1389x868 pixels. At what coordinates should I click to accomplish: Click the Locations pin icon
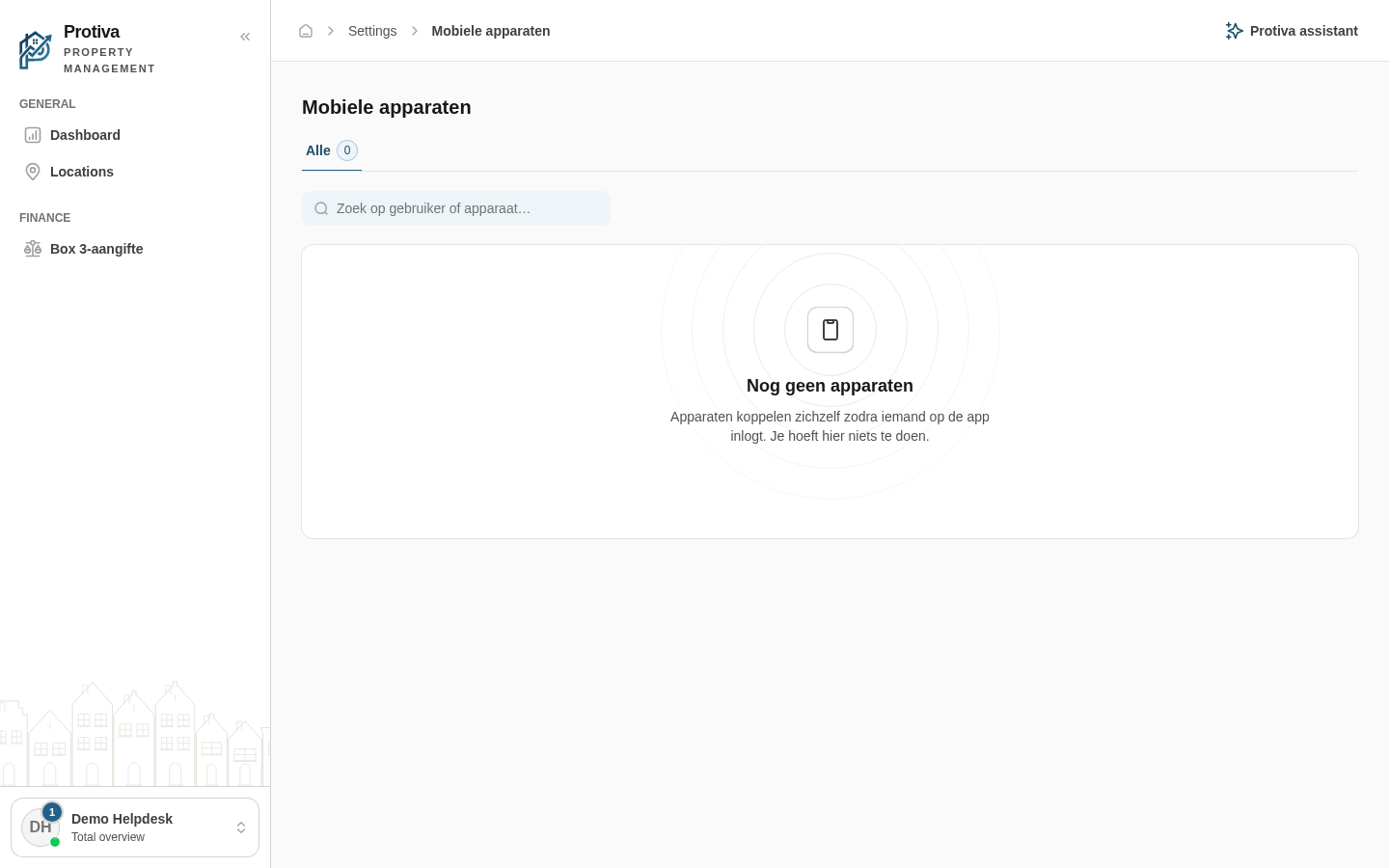point(33,172)
